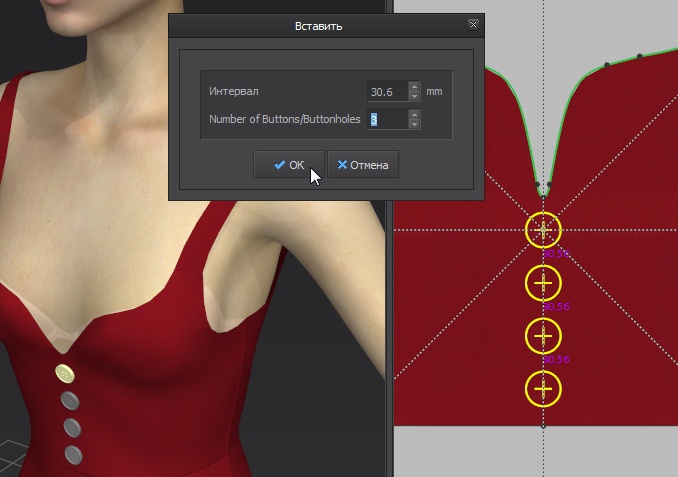Click the Вставить dialog title bar

coord(318,25)
